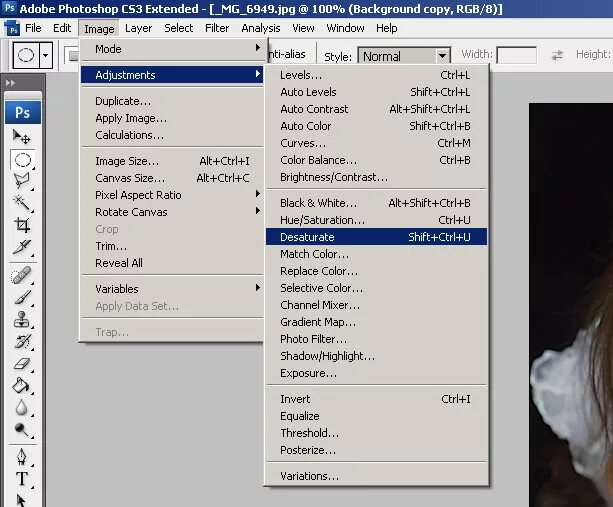Viewport: 613px width, 507px height.
Task: Apply Auto Color
Action: click(376, 126)
